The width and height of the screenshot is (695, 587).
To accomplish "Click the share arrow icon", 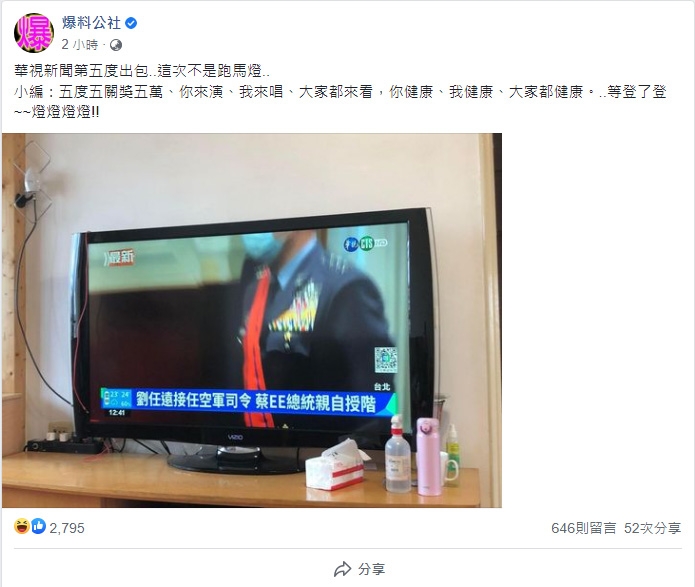I will (x=343, y=569).
